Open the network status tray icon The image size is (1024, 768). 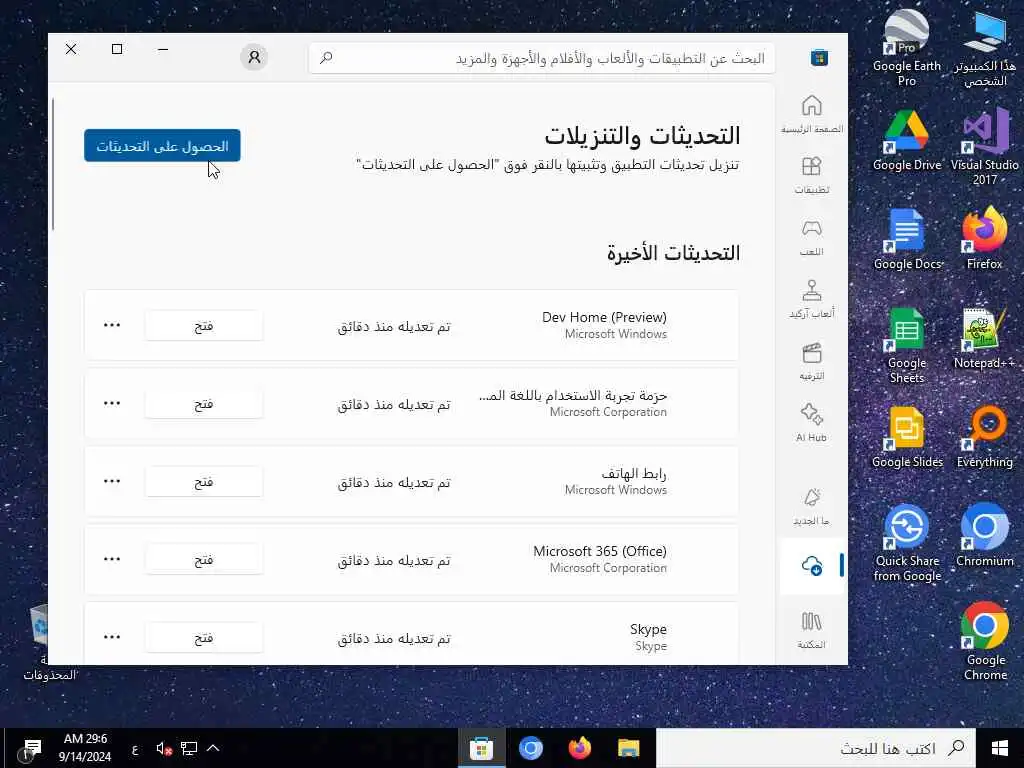(x=189, y=748)
